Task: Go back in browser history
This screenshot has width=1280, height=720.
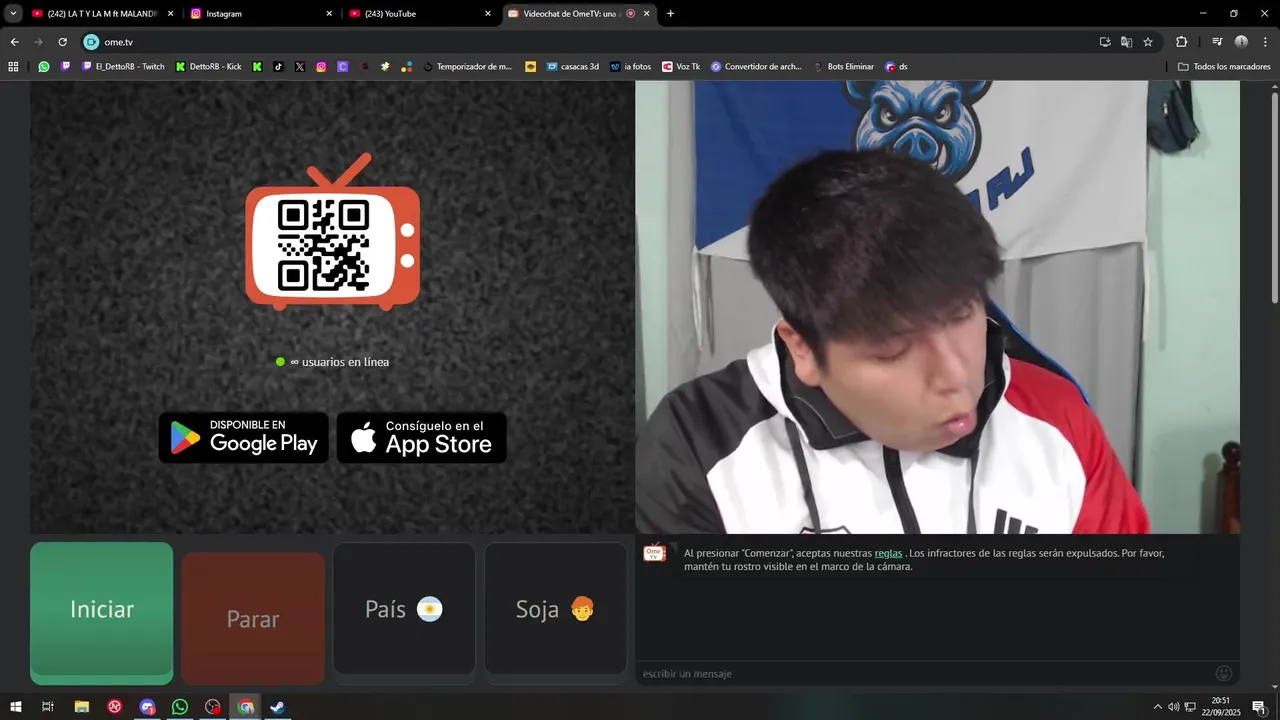Action: click(x=14, y=42)
